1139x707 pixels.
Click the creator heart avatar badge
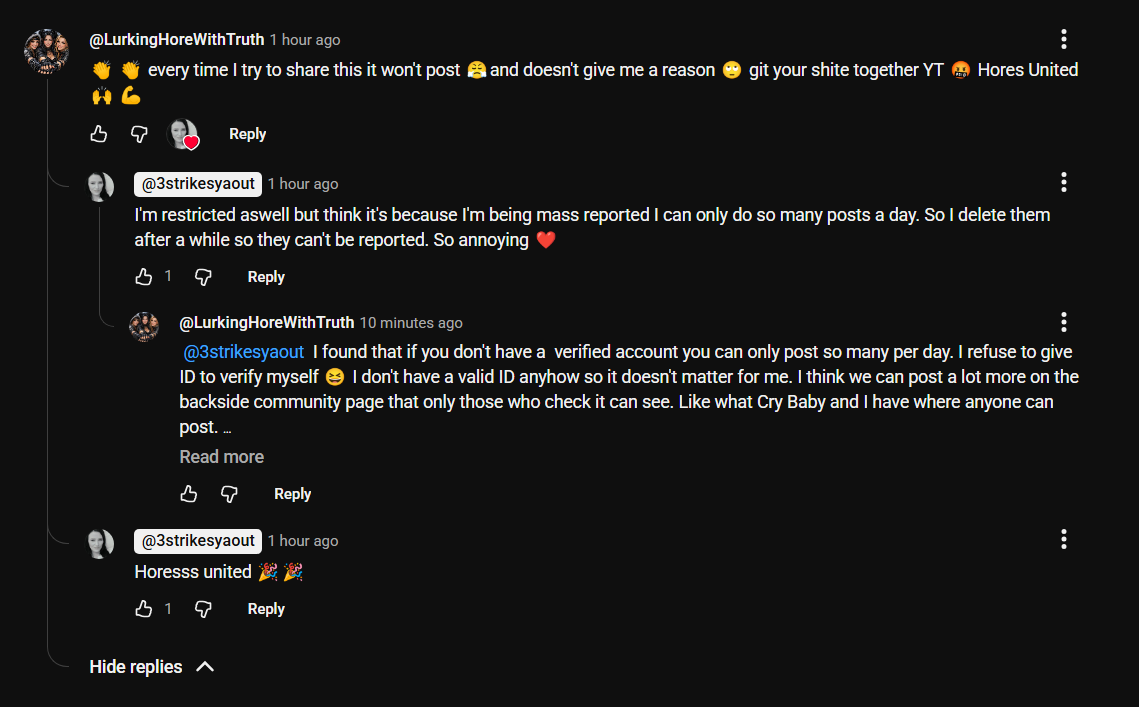(x=183, y=134)
